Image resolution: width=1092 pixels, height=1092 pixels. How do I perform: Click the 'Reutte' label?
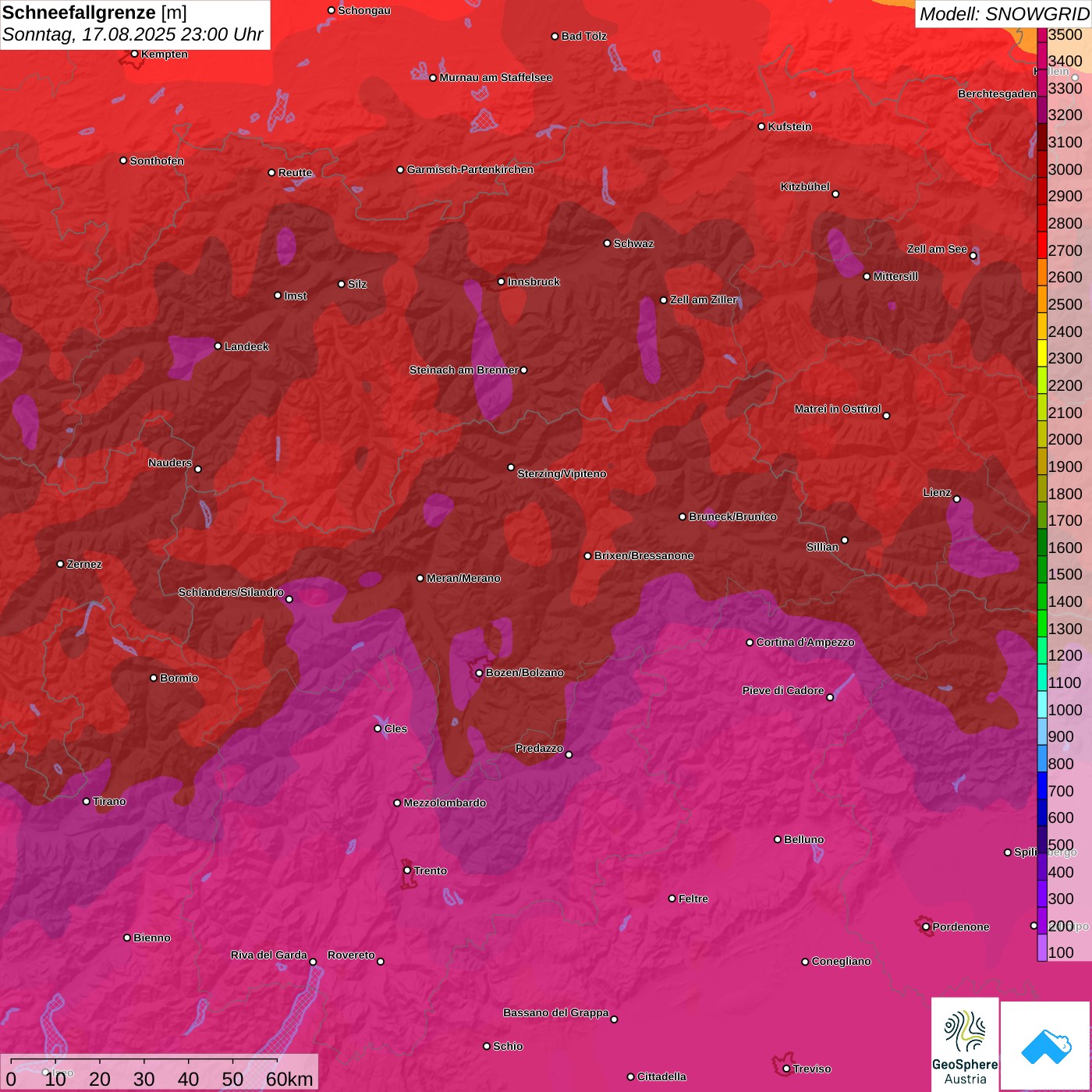click(x=295, y=172)
